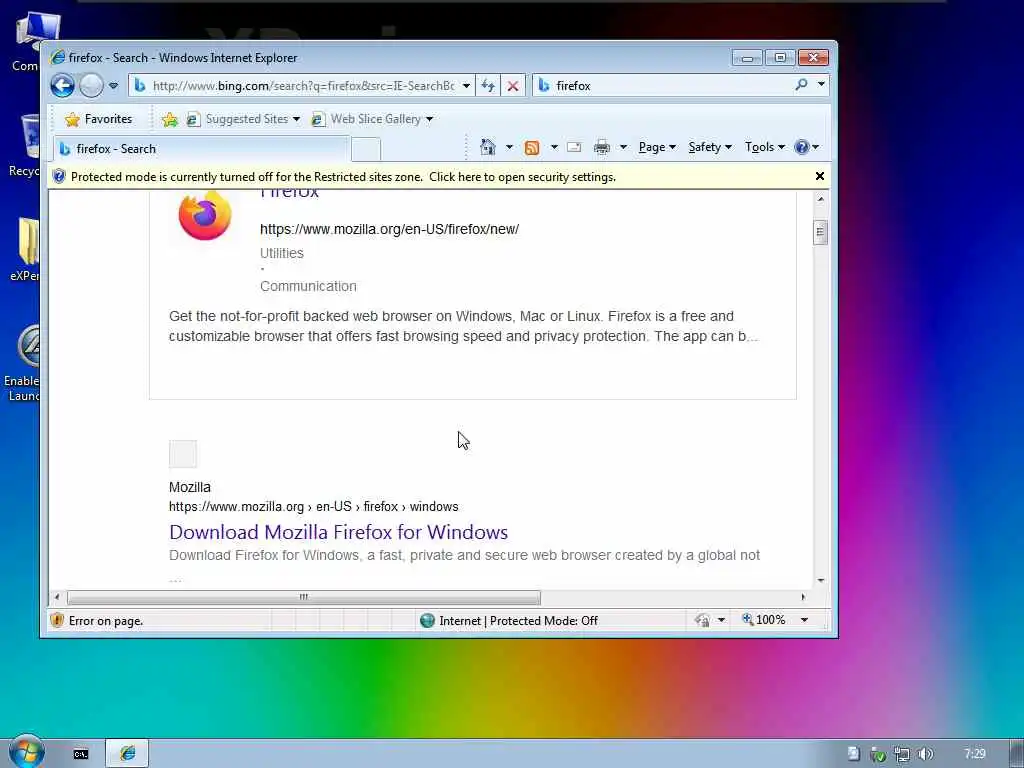Select the firefox - Search tab
The width and height of the screenshot is (1024, 768).
click(201, 149)
